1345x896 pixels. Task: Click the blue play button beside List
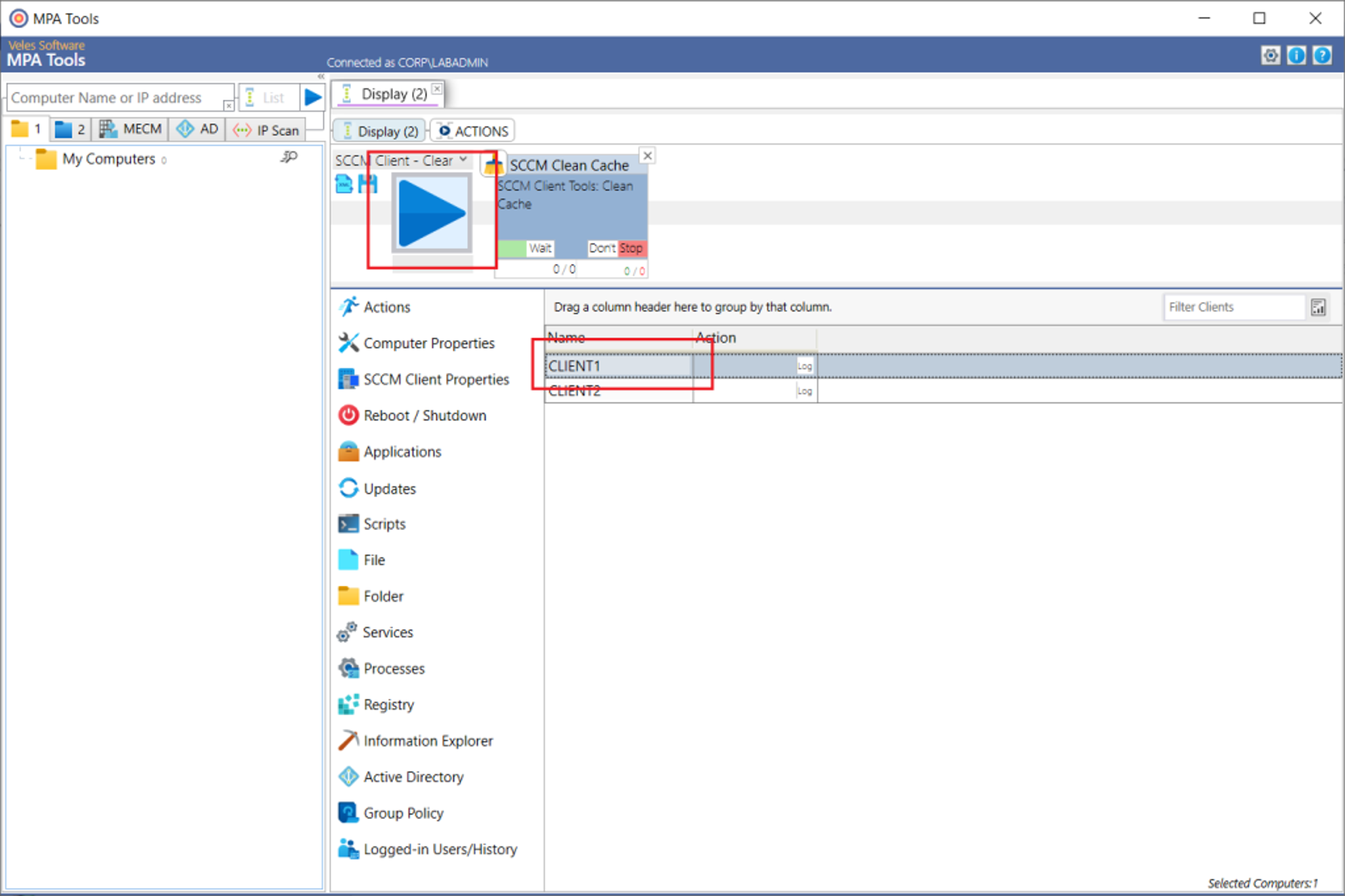coord(312,97)
